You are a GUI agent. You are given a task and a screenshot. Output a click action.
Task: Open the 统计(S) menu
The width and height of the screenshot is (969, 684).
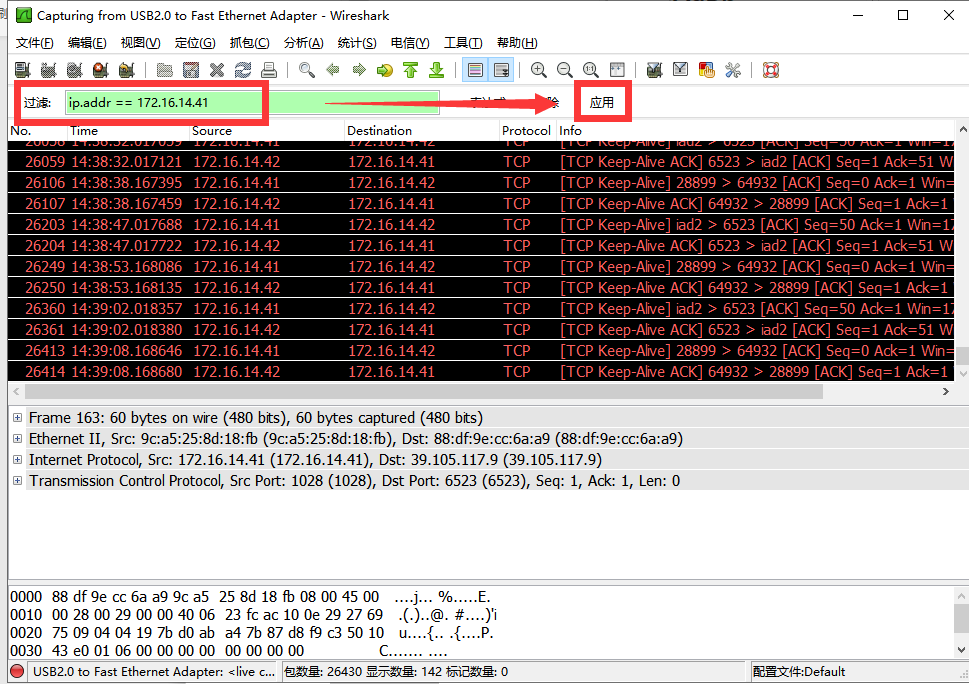357,43
